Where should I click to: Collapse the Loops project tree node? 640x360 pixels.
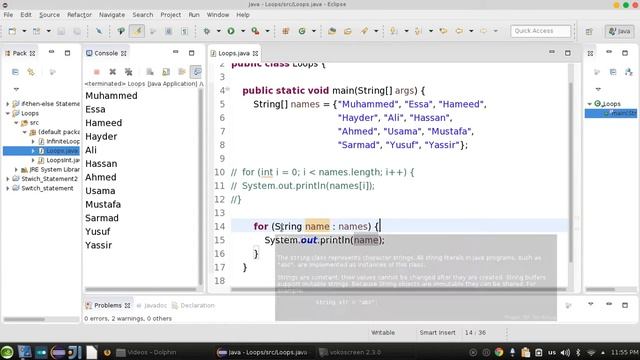click(8, 113)
